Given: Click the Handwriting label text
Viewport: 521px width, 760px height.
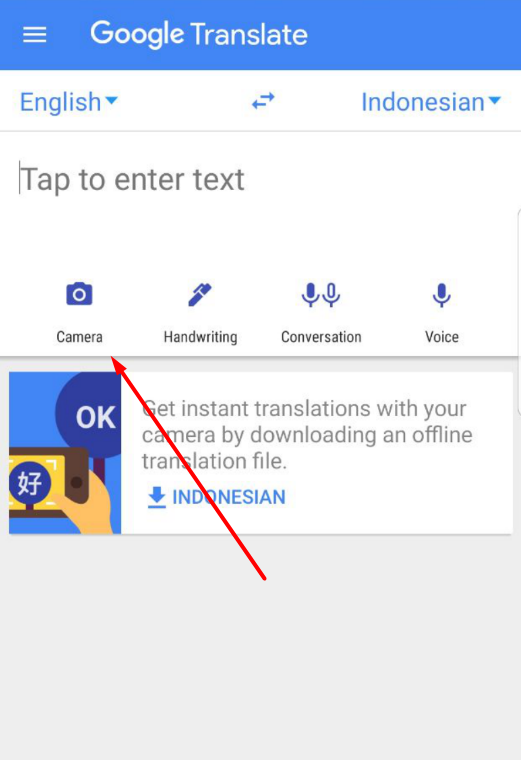Looking at the screenshot, I should [200, 337].
